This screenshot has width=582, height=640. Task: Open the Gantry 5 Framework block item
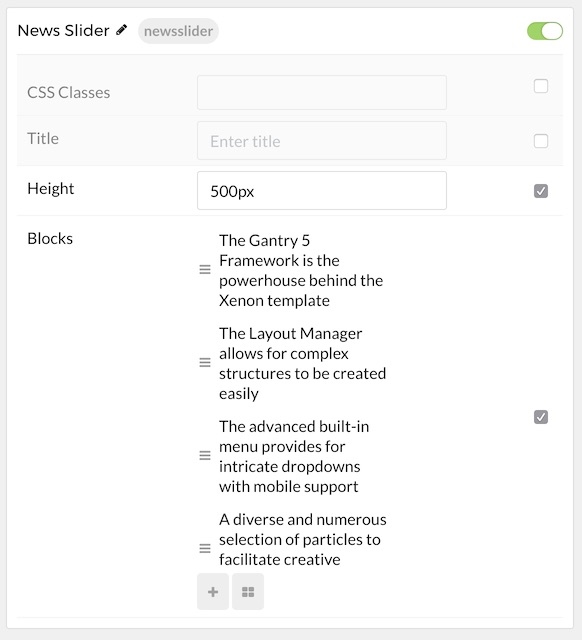pyautogui.click(x=301, y=270)
